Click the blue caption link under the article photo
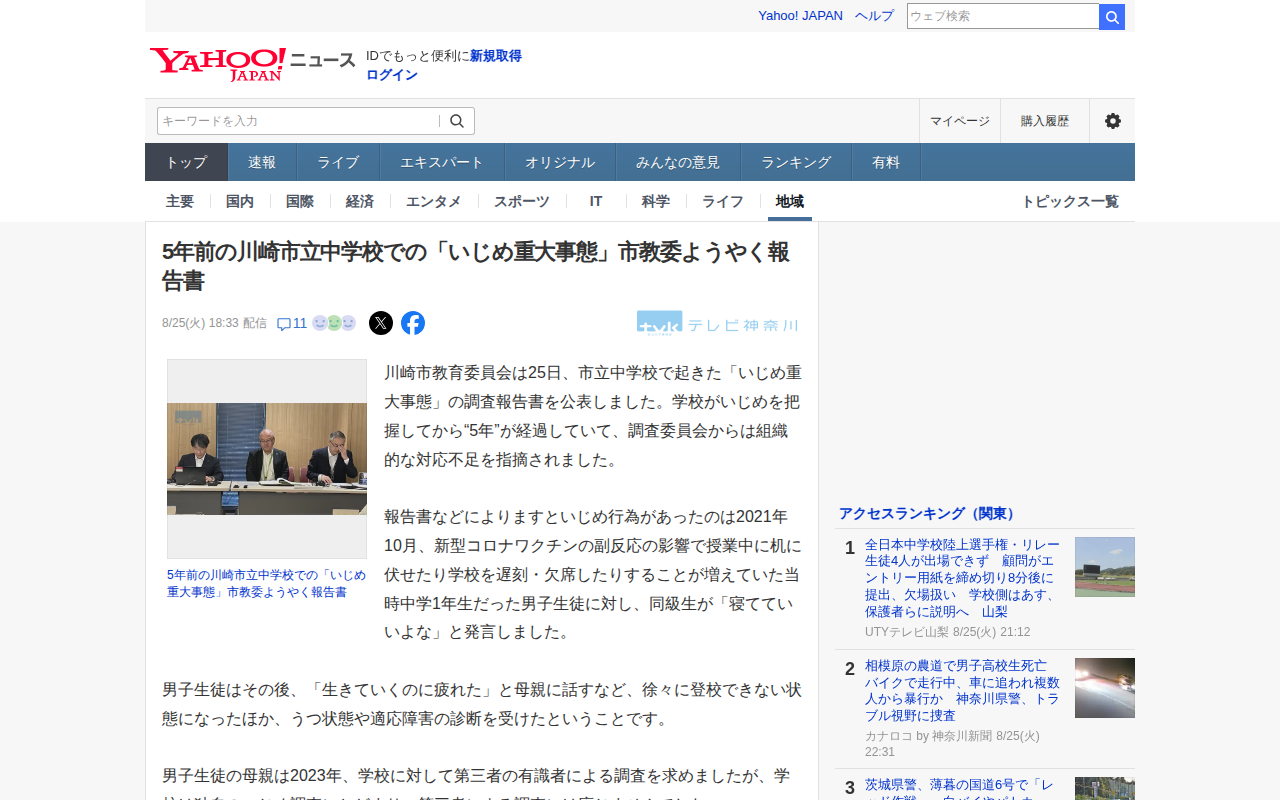The image size is (1280, 800). [x=267, y=583]
